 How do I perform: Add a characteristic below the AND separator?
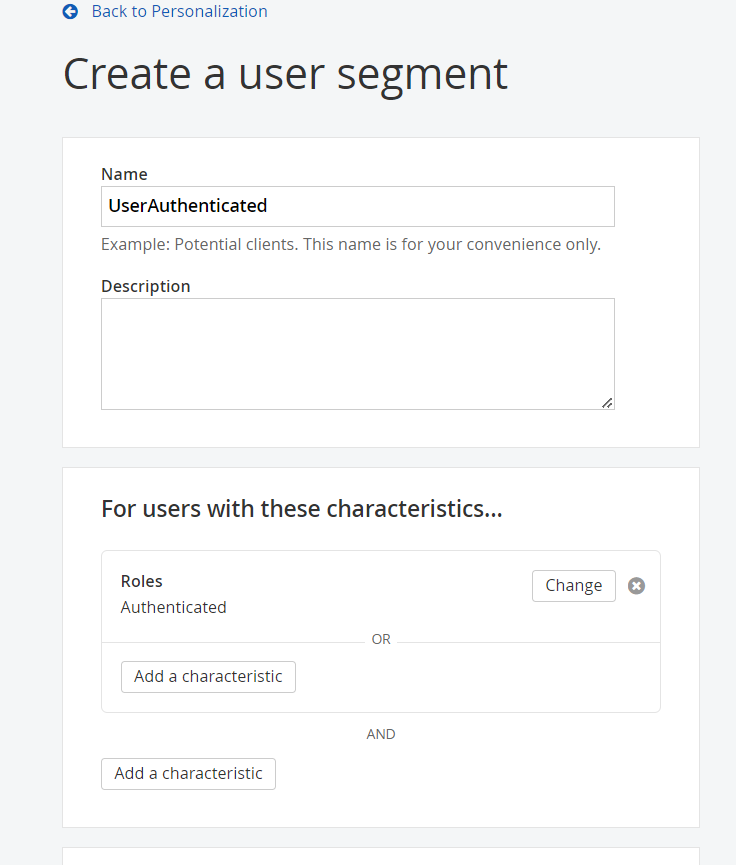point(188,774)
